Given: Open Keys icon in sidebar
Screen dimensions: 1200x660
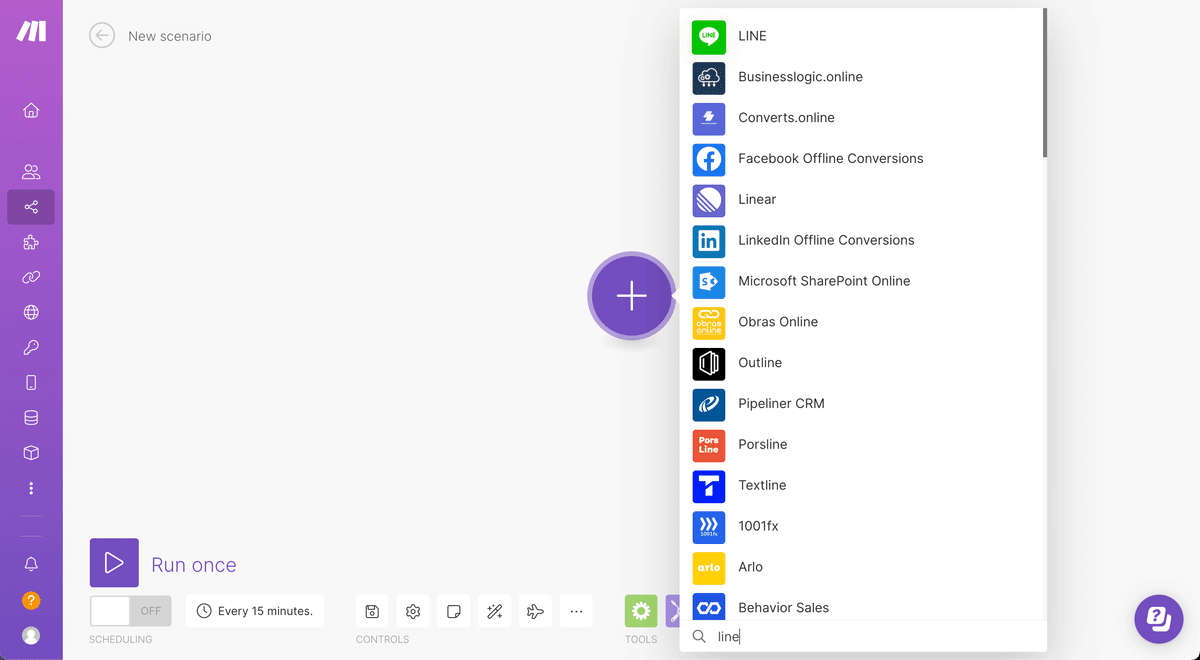Looking at the screenshot, I should pyautogui.click(x=31, y=347).
